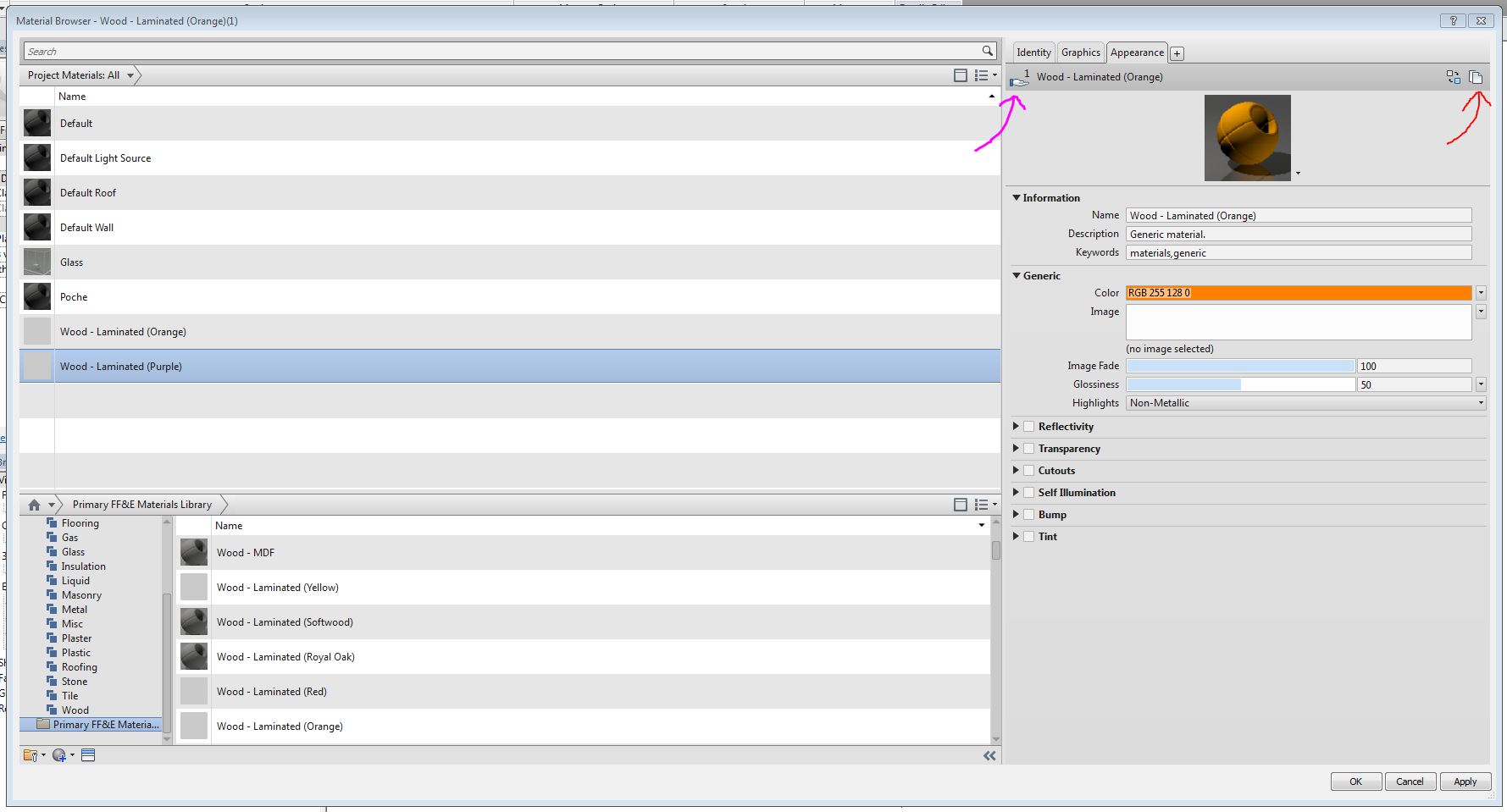Select the Appearance tab
This screenshot has width=1507, height=812.
point(1137,52)
